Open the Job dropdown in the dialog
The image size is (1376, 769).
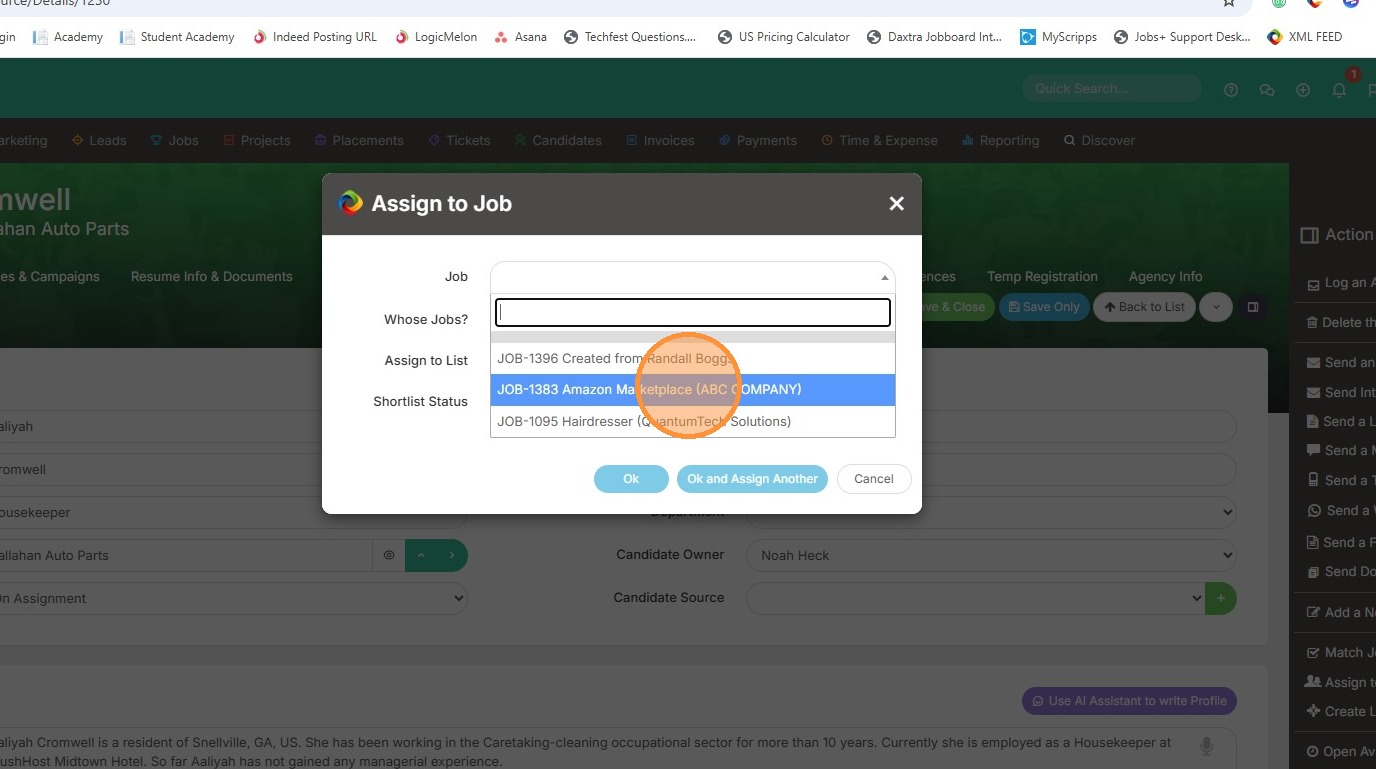(x=692, y=277)
